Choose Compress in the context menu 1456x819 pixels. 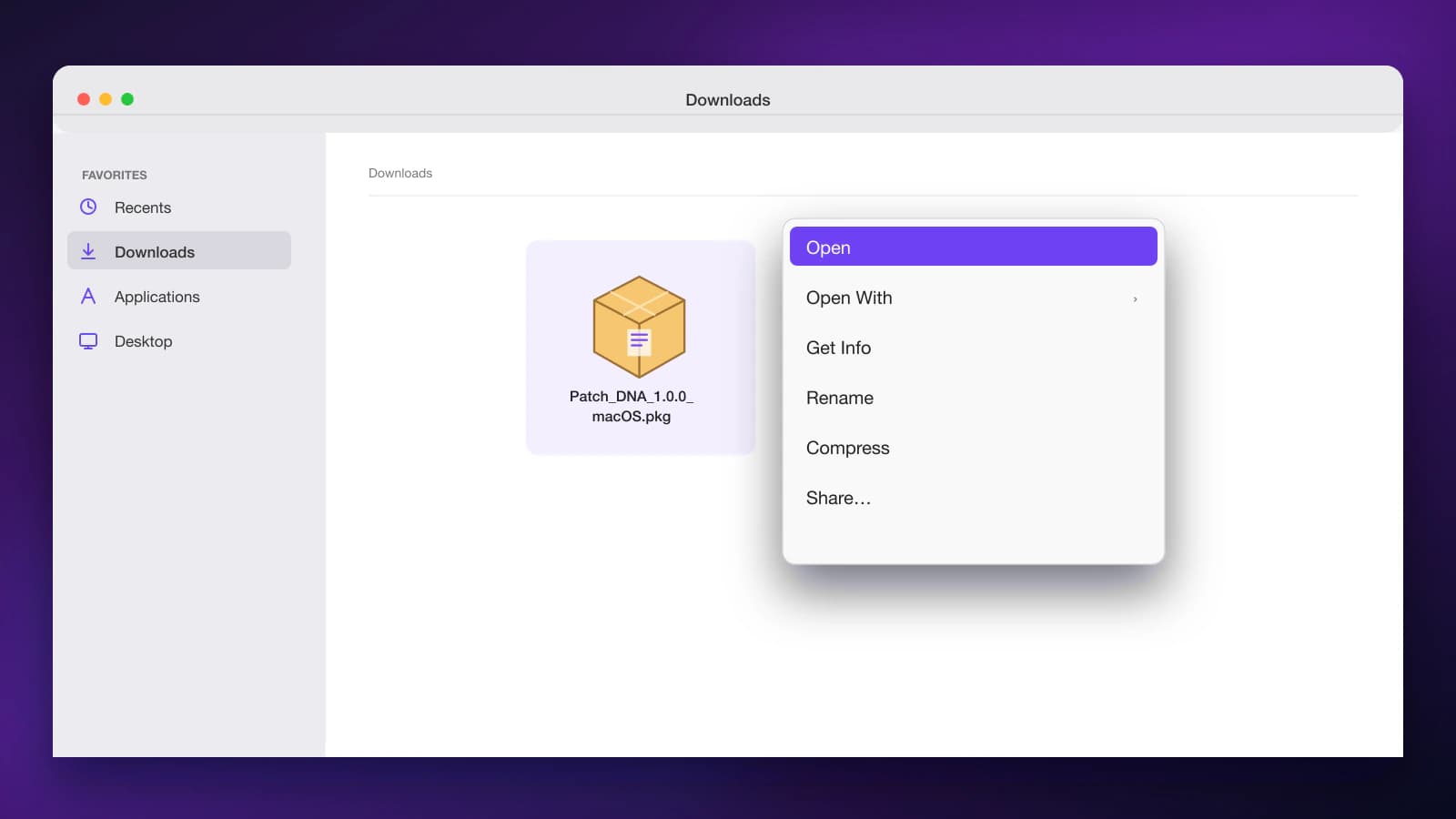974,448
